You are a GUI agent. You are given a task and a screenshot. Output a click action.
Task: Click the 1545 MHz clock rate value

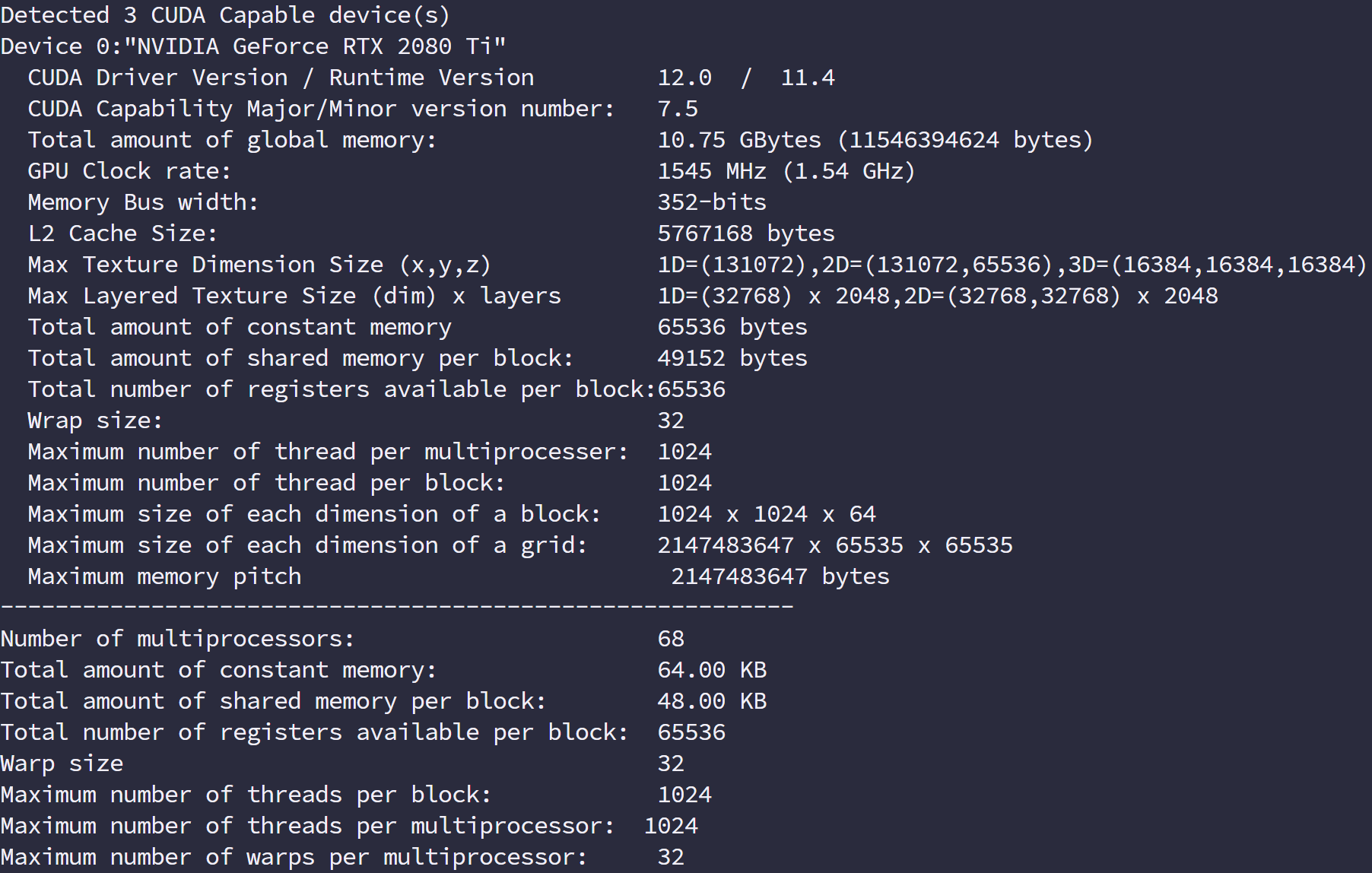coord(712,171)
